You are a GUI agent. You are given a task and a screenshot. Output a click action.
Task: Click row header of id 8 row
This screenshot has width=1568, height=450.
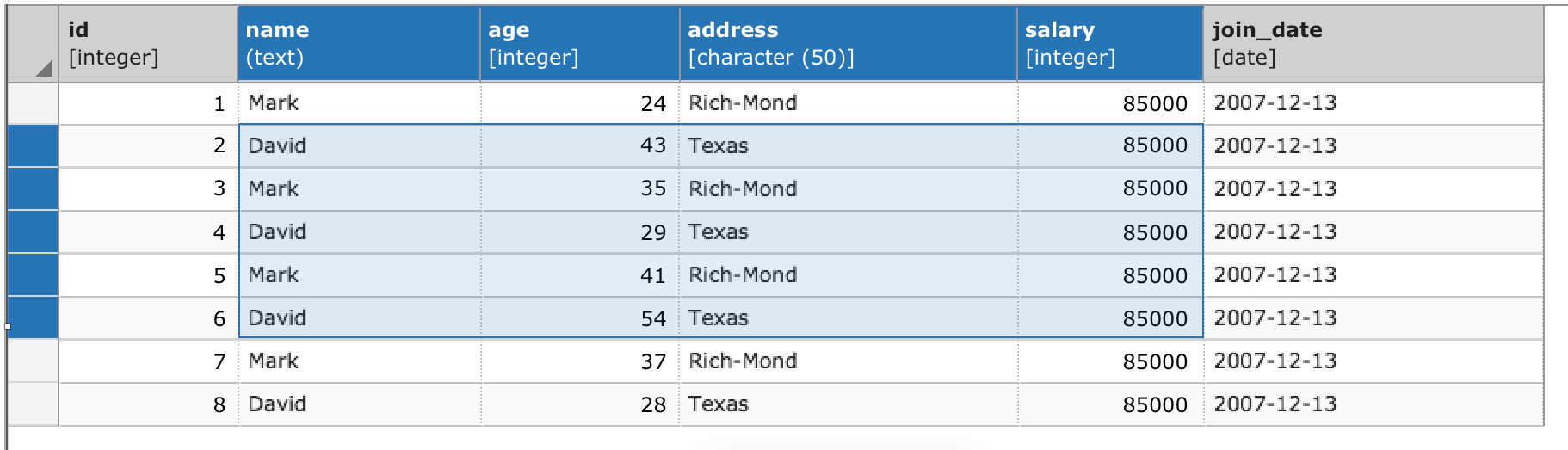(x=33, y=404)
